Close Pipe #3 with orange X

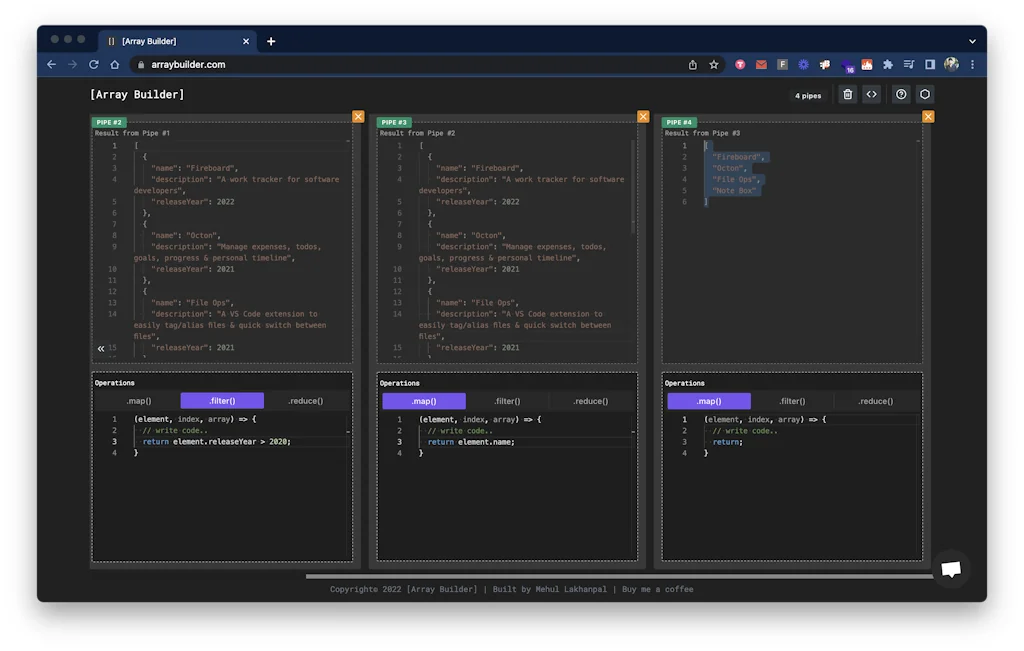pos(643,116)
